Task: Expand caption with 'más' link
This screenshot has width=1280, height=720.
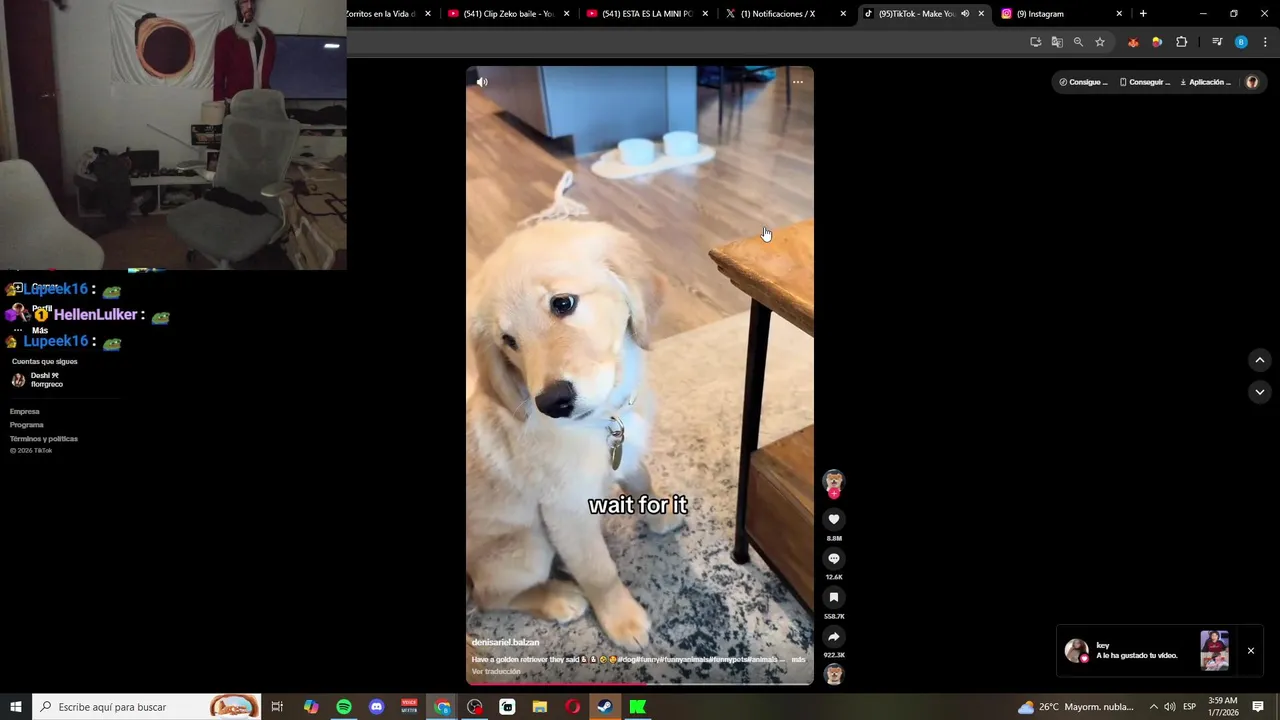Action: coord(798,660)
